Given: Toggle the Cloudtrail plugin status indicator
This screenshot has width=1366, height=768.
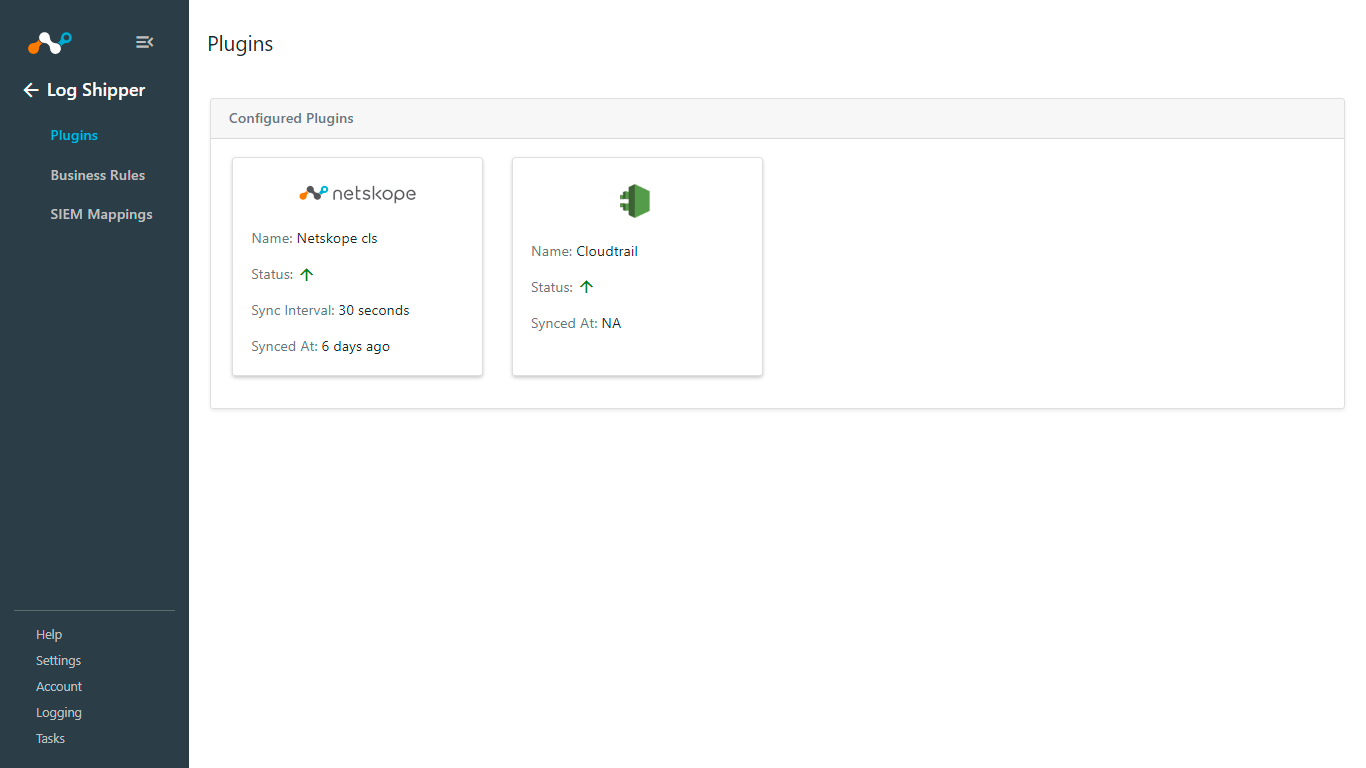Looking at the screenshot, I should coord(587,286).
